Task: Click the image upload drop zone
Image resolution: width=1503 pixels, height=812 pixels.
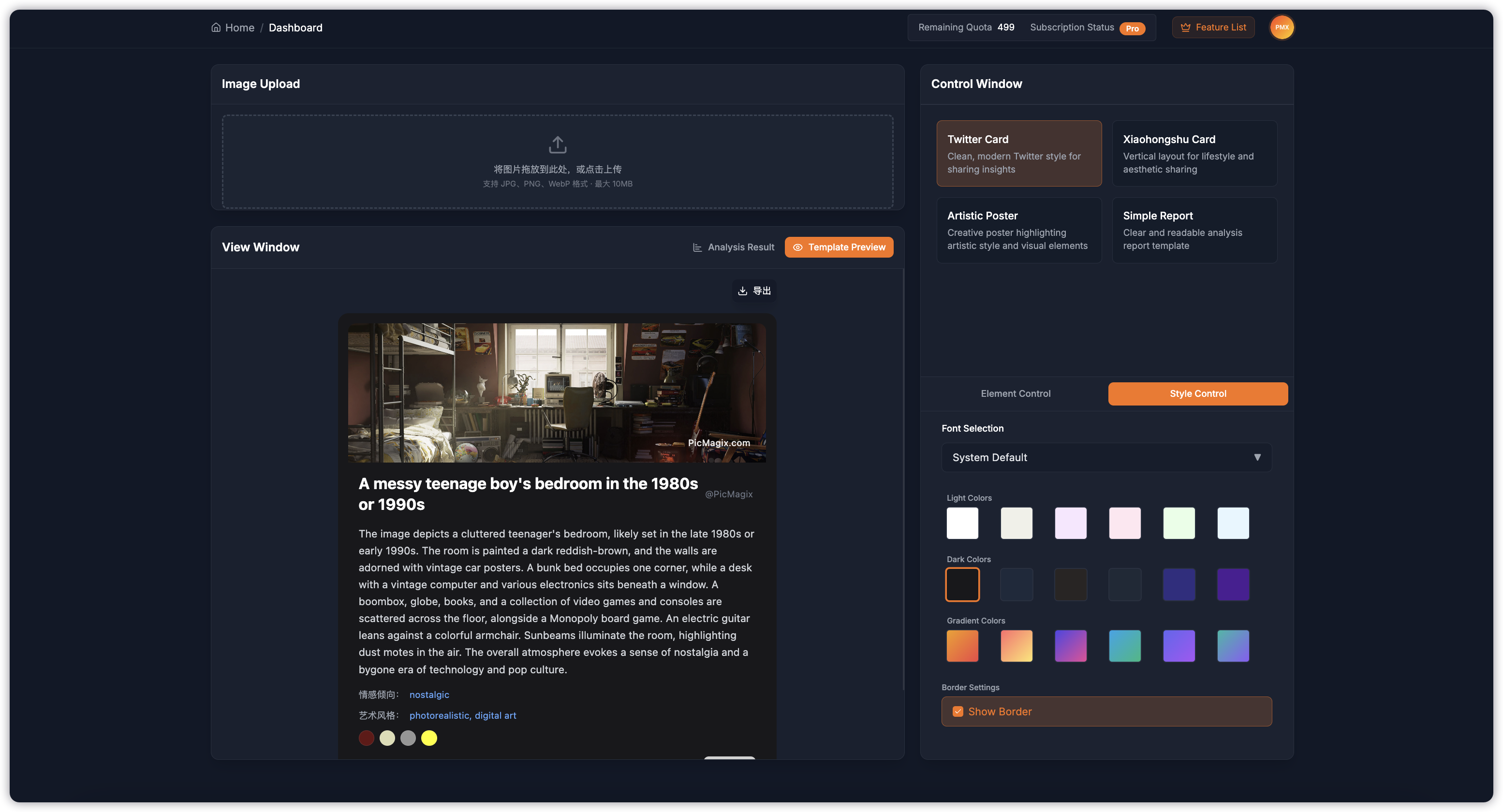Action: coord(557,161)
